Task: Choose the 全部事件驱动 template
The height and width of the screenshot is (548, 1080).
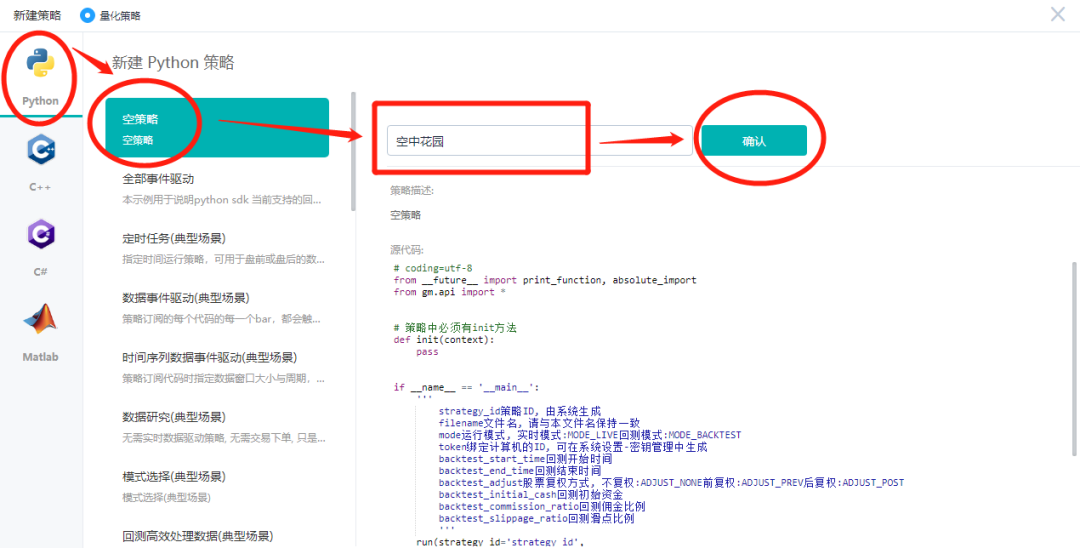Action: pos(217,189)
